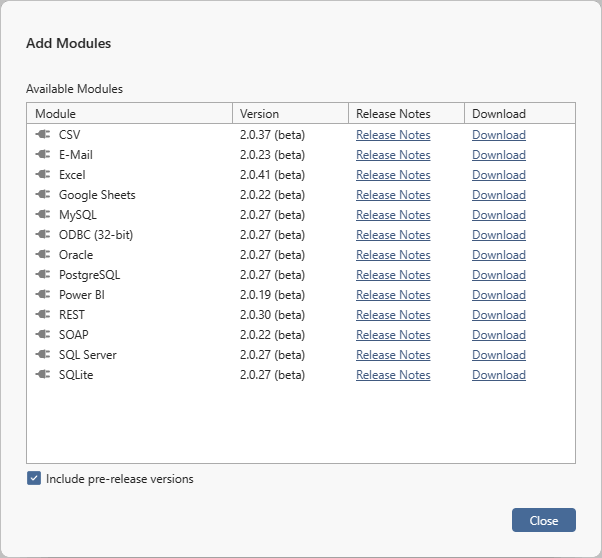602x558 pixels.
Task: Download the Oracle module
Action: (499, 255)
